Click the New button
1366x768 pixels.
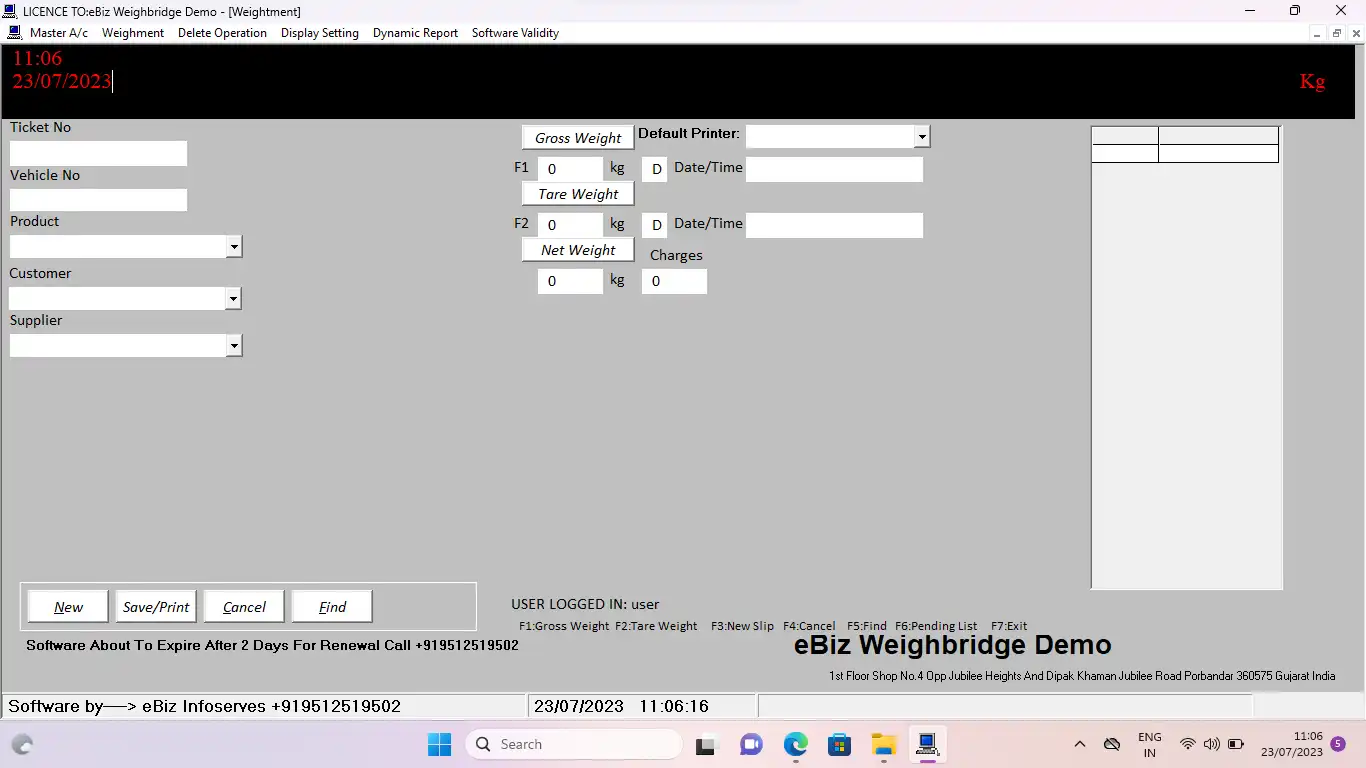(x=68, y=606)
